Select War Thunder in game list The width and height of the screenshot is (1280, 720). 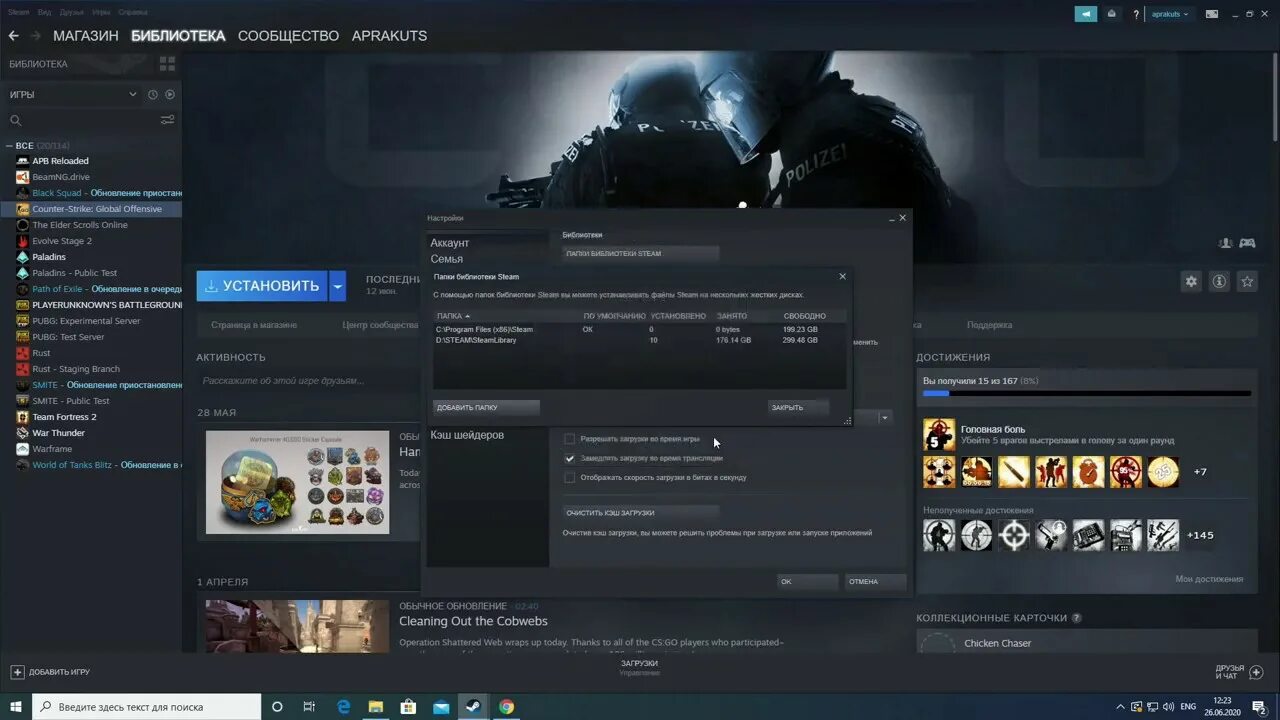[58, 433]
